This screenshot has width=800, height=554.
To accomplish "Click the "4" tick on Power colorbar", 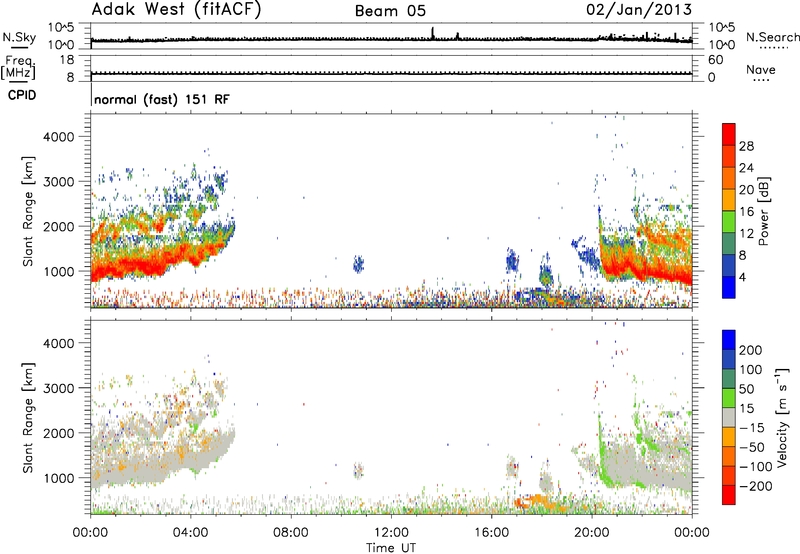I will pyautogui.click(x=743, y=277).
